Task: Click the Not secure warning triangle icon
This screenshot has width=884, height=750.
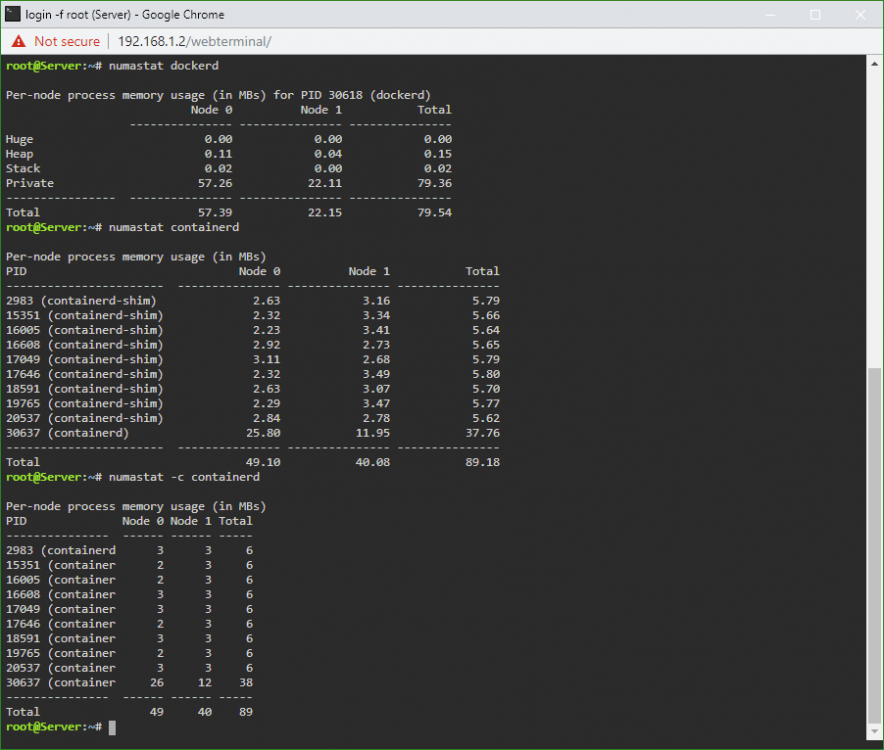Action: 19,41
